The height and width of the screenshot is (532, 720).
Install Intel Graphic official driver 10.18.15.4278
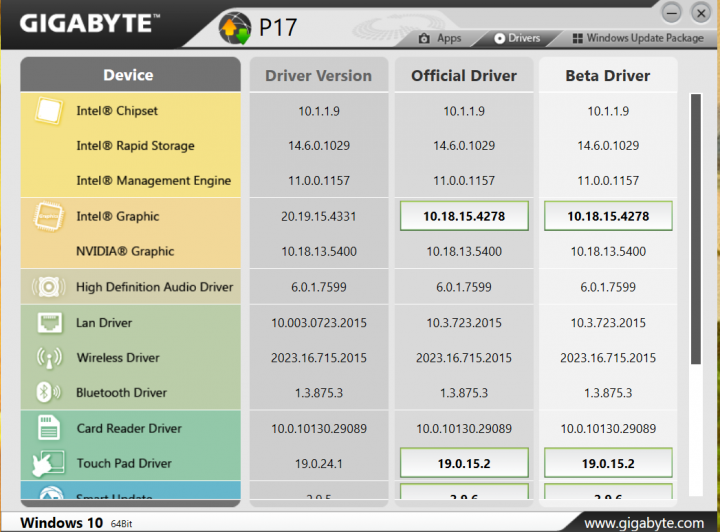pos(464,216)
